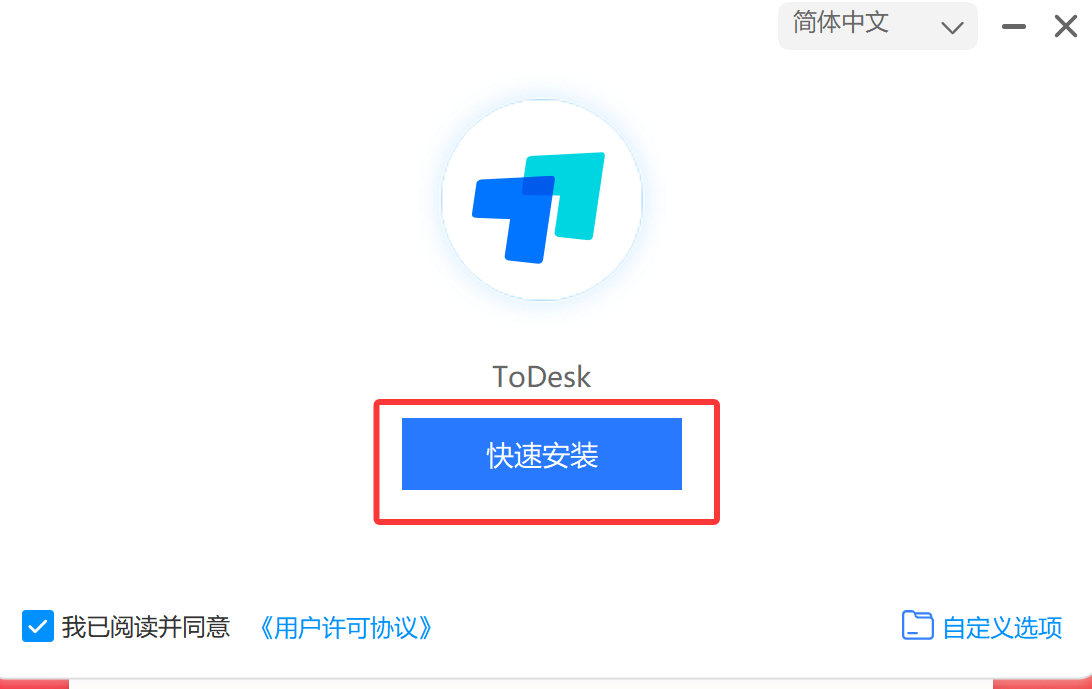Click the folder icon beside 自定义选项
This screenshot has height=689, width=1092.
[x=917, y=626]
